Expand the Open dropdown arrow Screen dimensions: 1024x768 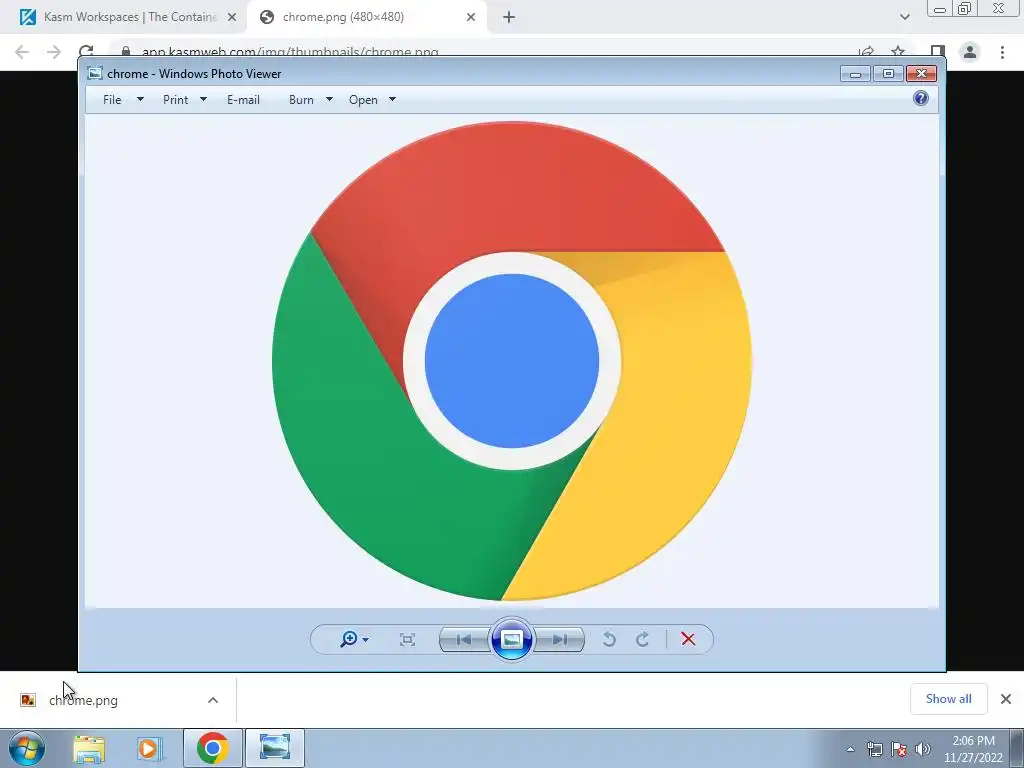coord(392,99)
